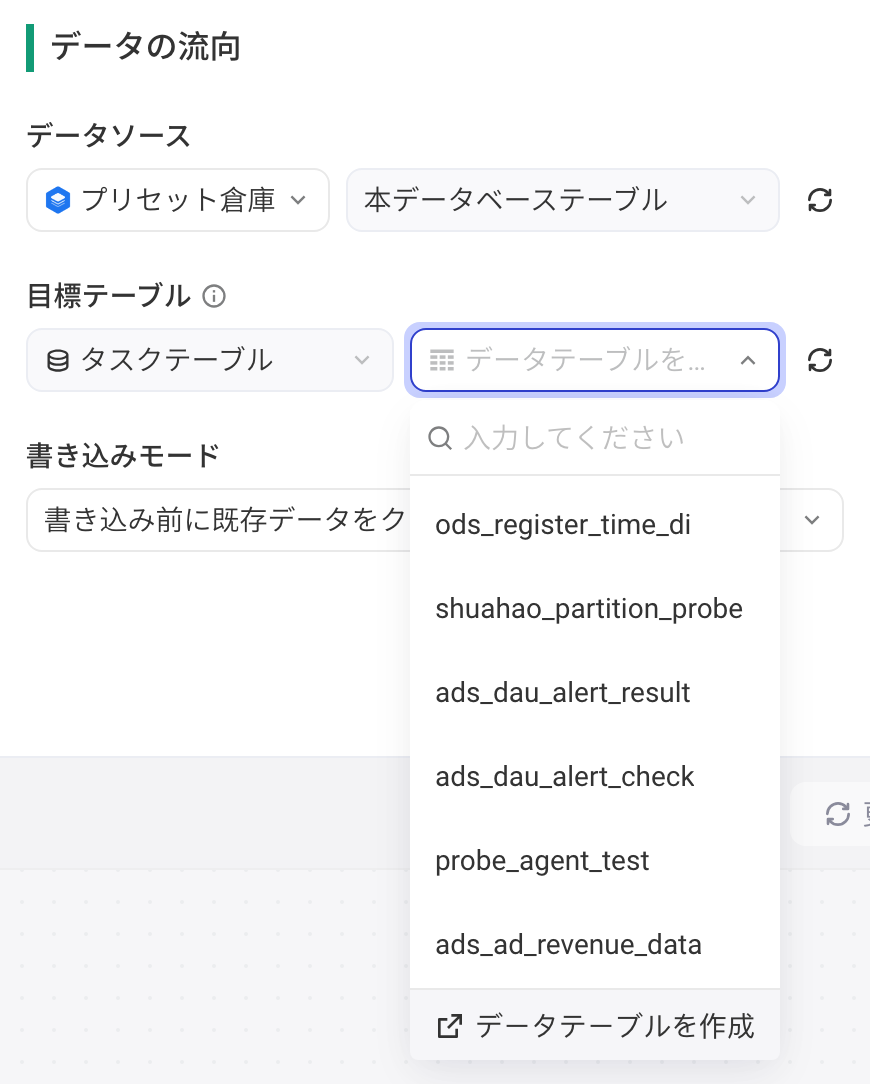Screen dimensions: 870x1084
Task: Click the partially hidden refresh button in bottom bar
Action: pyautogui.click(x=837, y=814)
